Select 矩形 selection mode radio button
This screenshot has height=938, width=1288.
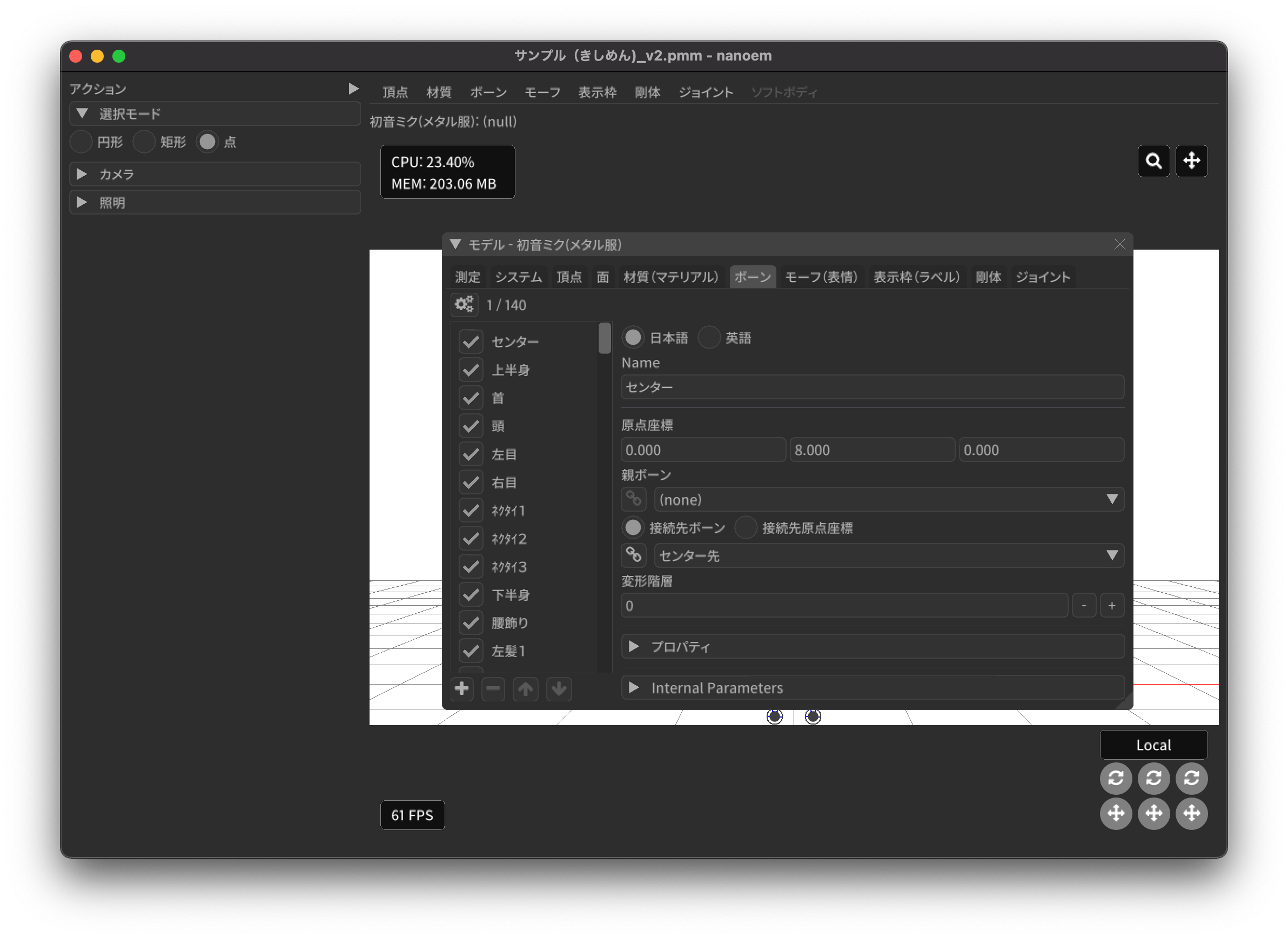144,142
